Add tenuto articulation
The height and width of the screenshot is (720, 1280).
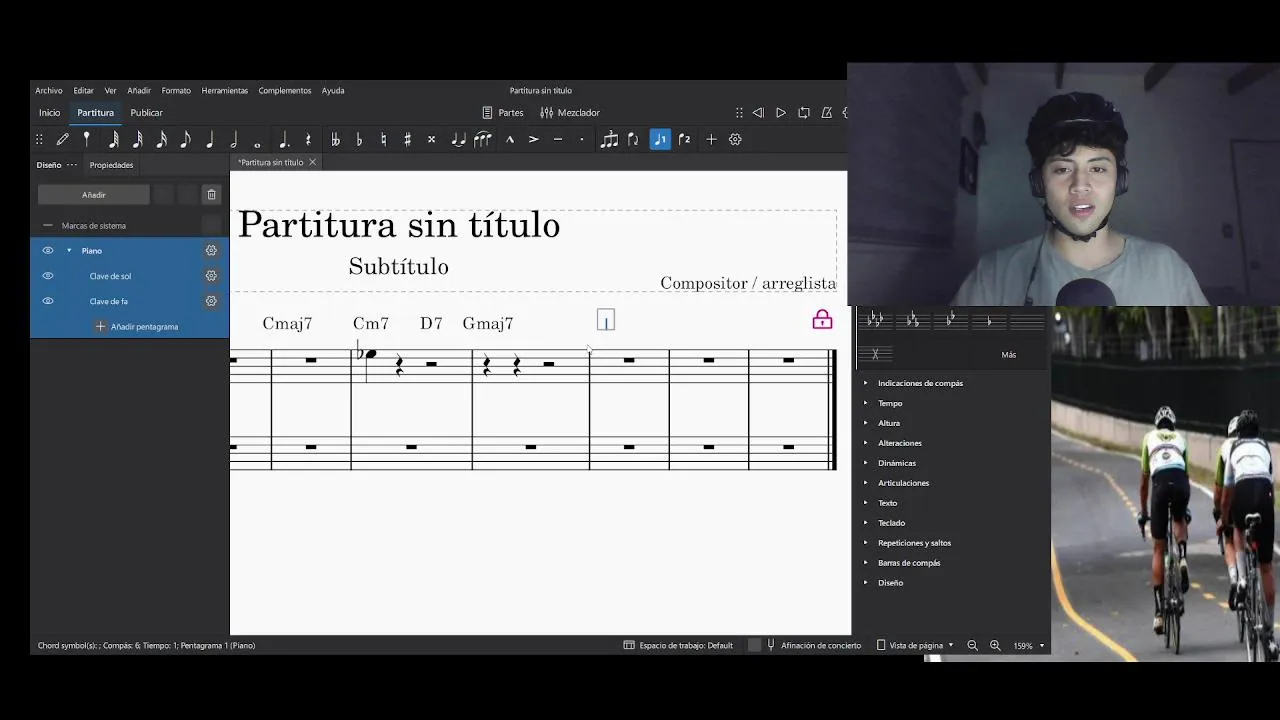pyautogui.click(x=558, y=140)
